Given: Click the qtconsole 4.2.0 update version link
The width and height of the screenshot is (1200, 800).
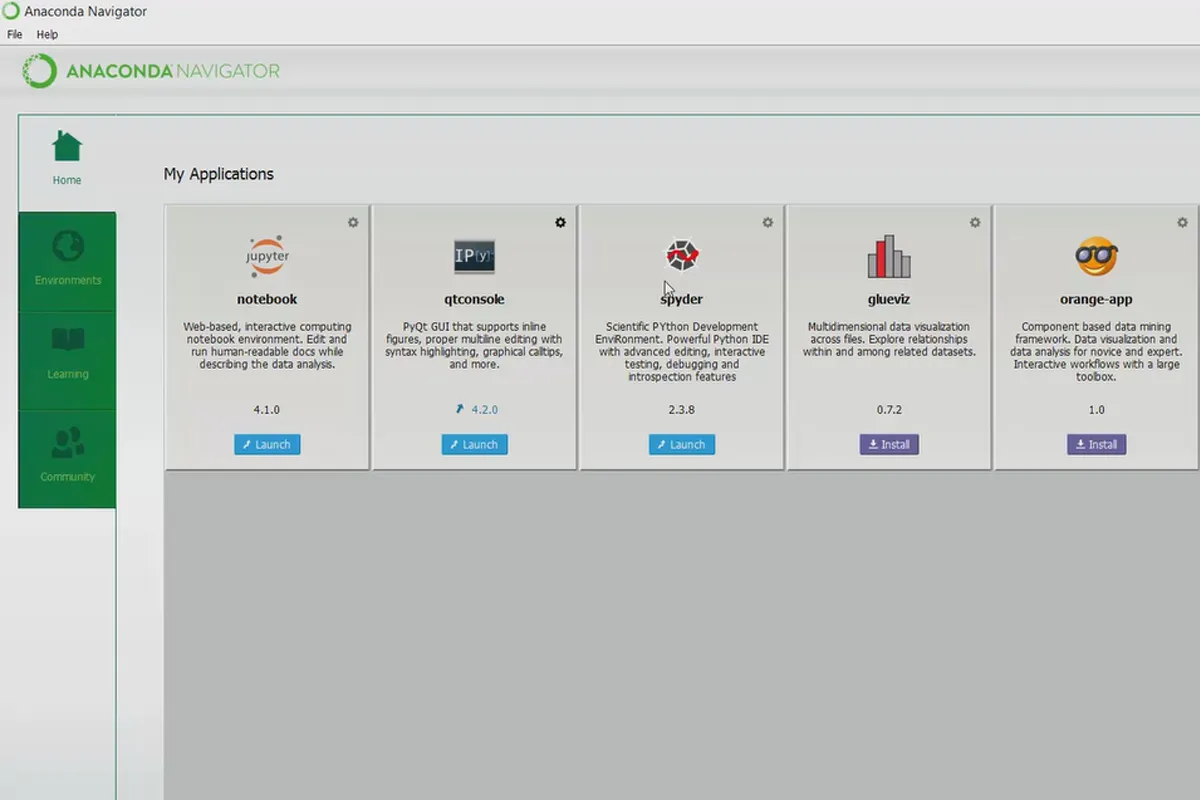Looking at the screenshot, I should 477,410.
